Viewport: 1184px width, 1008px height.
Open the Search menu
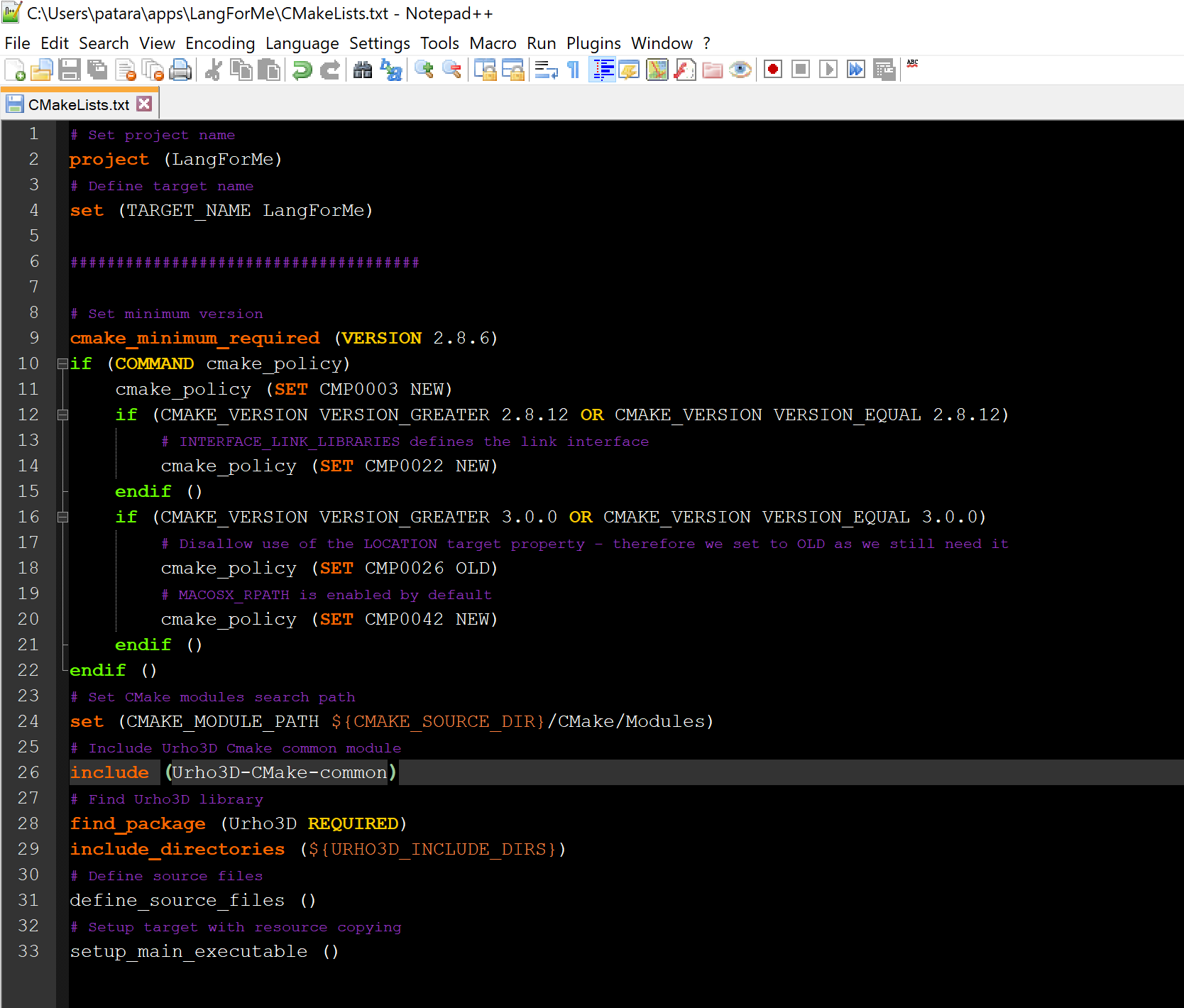click(x=104, y=43)
